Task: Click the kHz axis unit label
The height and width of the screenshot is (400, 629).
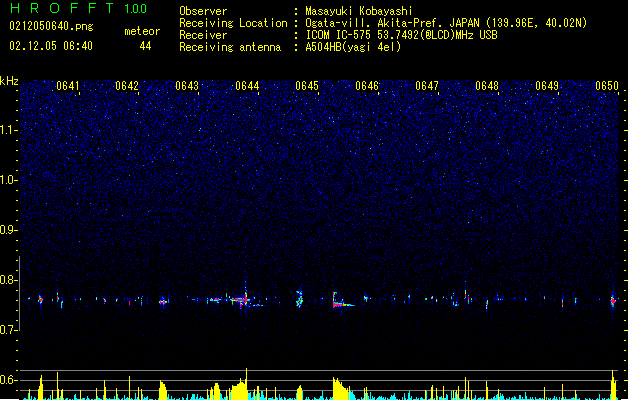Action: (9, 81)
